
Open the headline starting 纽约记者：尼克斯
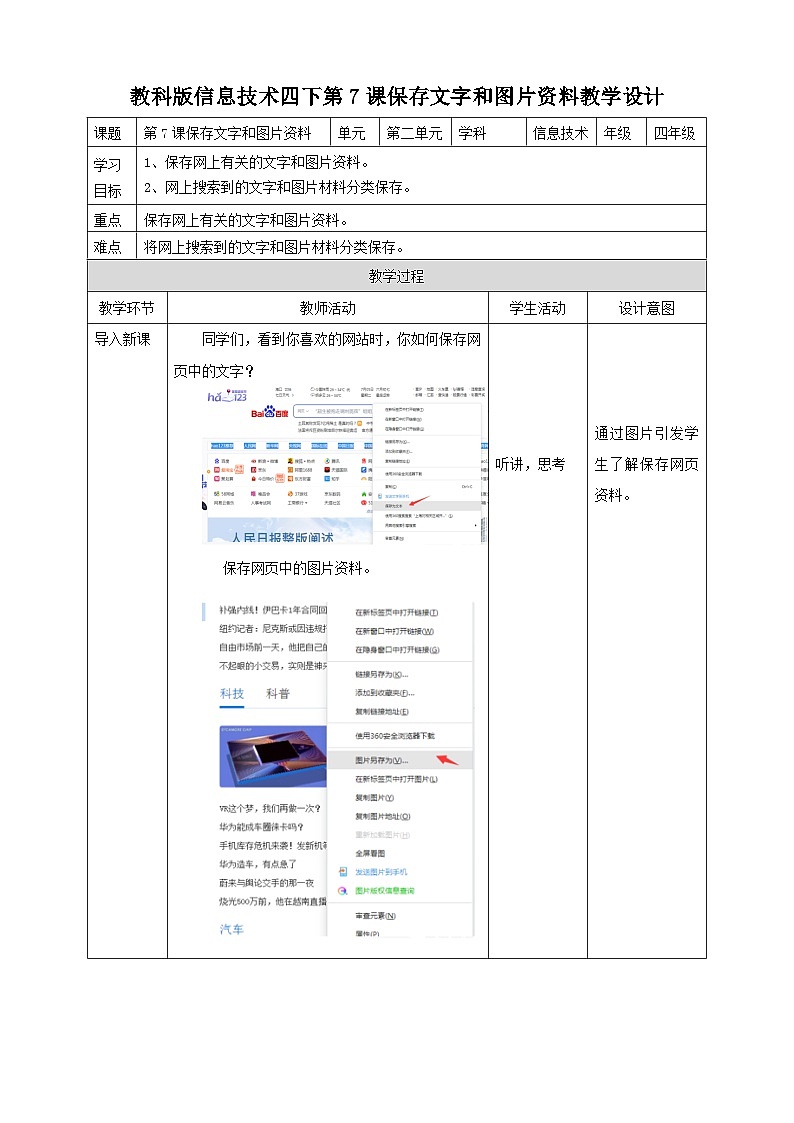[x=273, y=628]
